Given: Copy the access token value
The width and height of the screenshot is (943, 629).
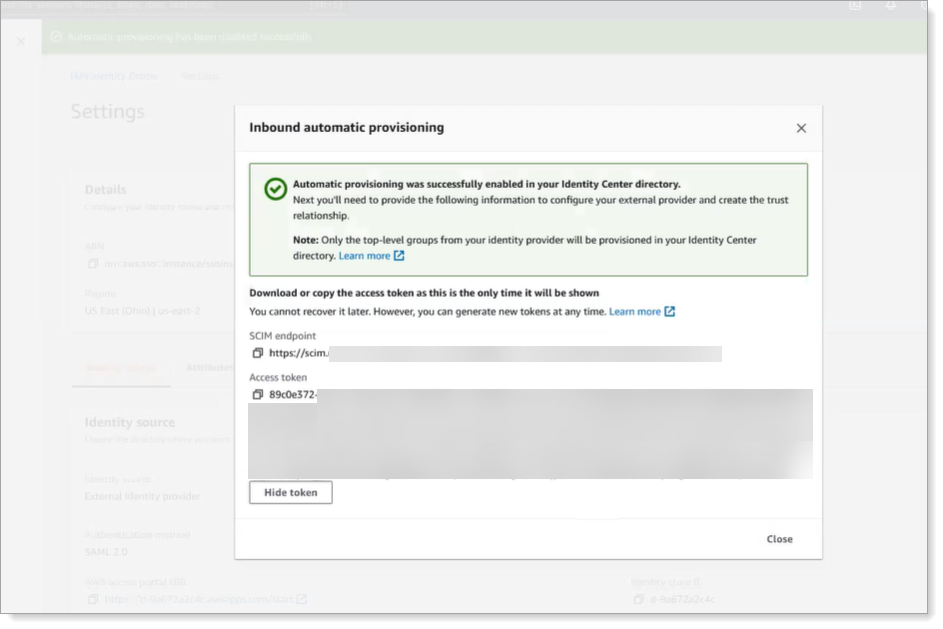Looking at the screenshot, I should point(255,393).
